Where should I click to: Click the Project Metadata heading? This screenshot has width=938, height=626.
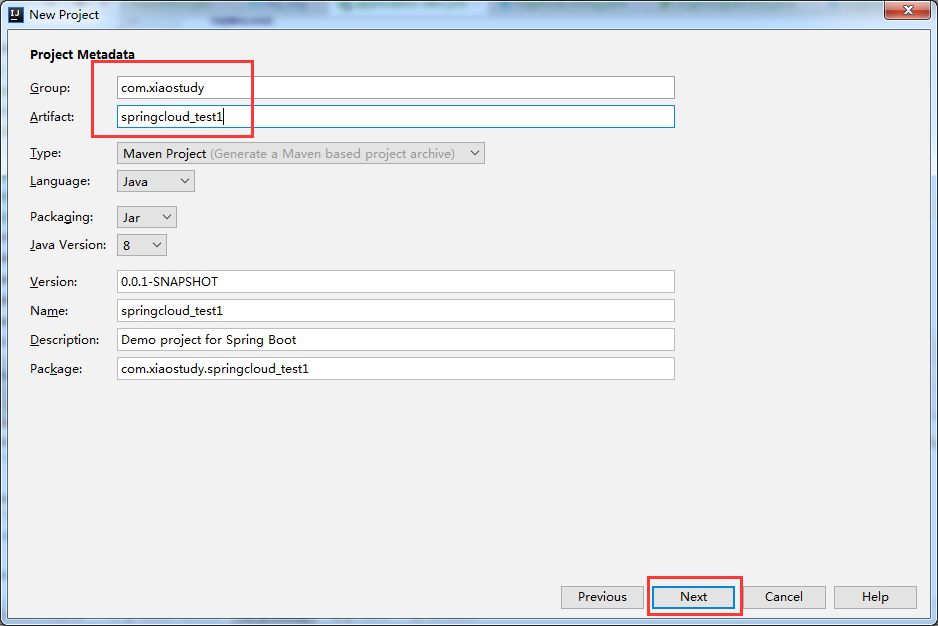tap(83, 54)
